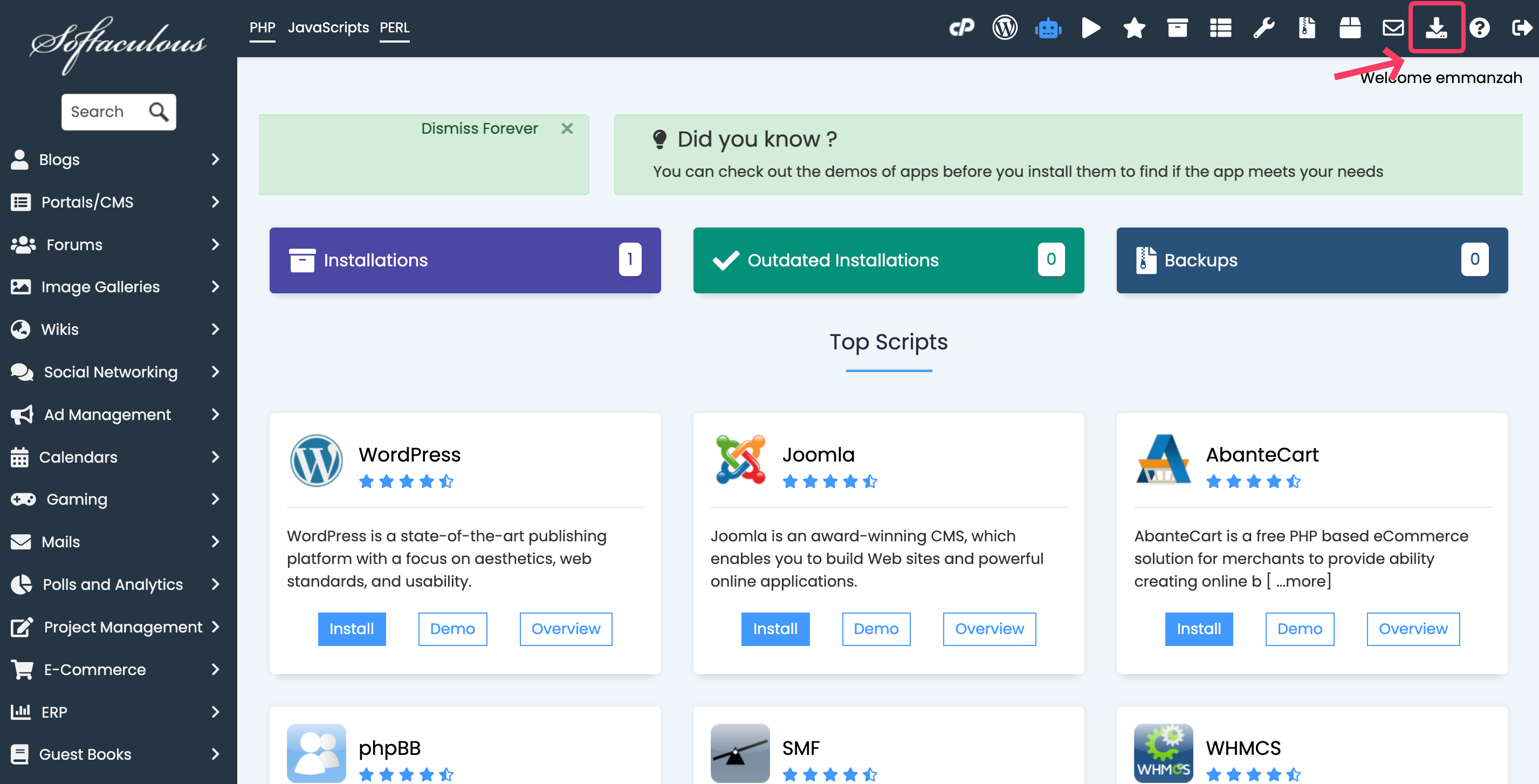The image size is (1539, 784).
Task: Click the AbanteCart logo in Top Scripts
Action: [1163, 459]
